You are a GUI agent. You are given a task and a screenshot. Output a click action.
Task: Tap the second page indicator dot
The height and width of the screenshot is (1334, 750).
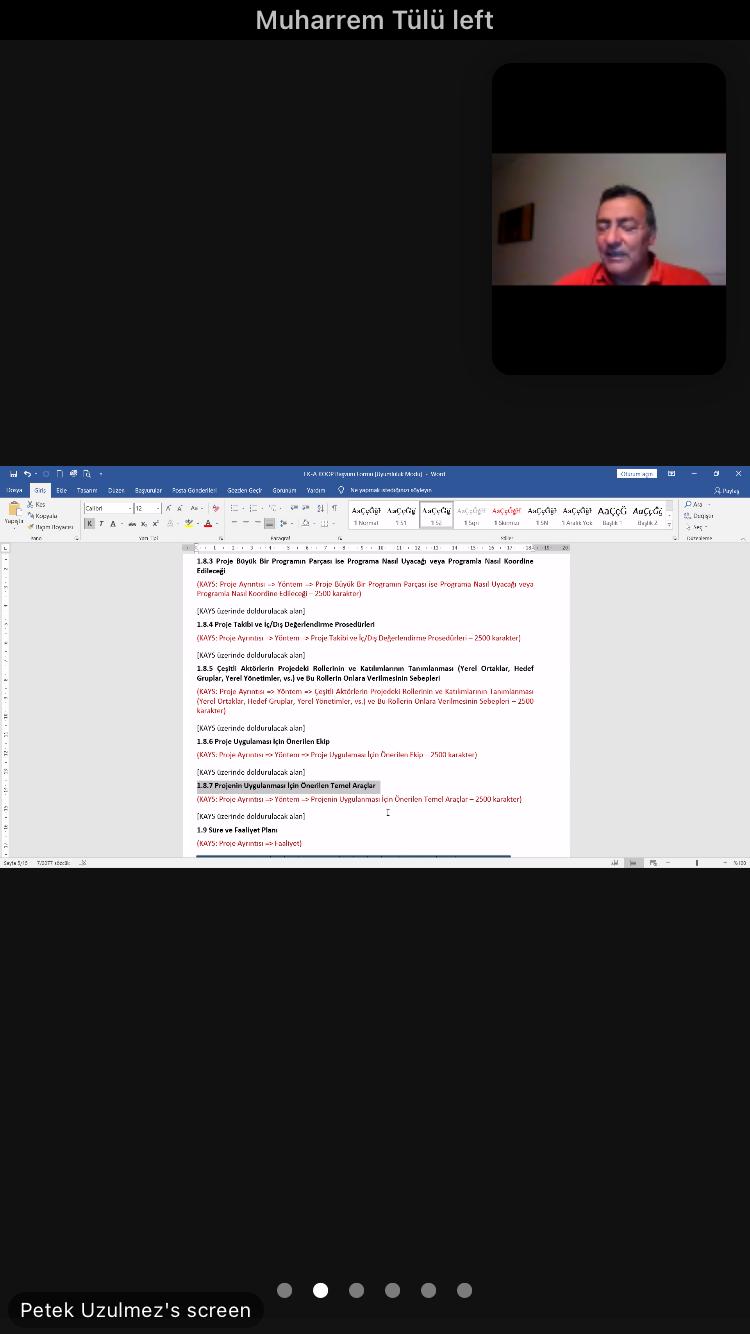[320, 1290]
